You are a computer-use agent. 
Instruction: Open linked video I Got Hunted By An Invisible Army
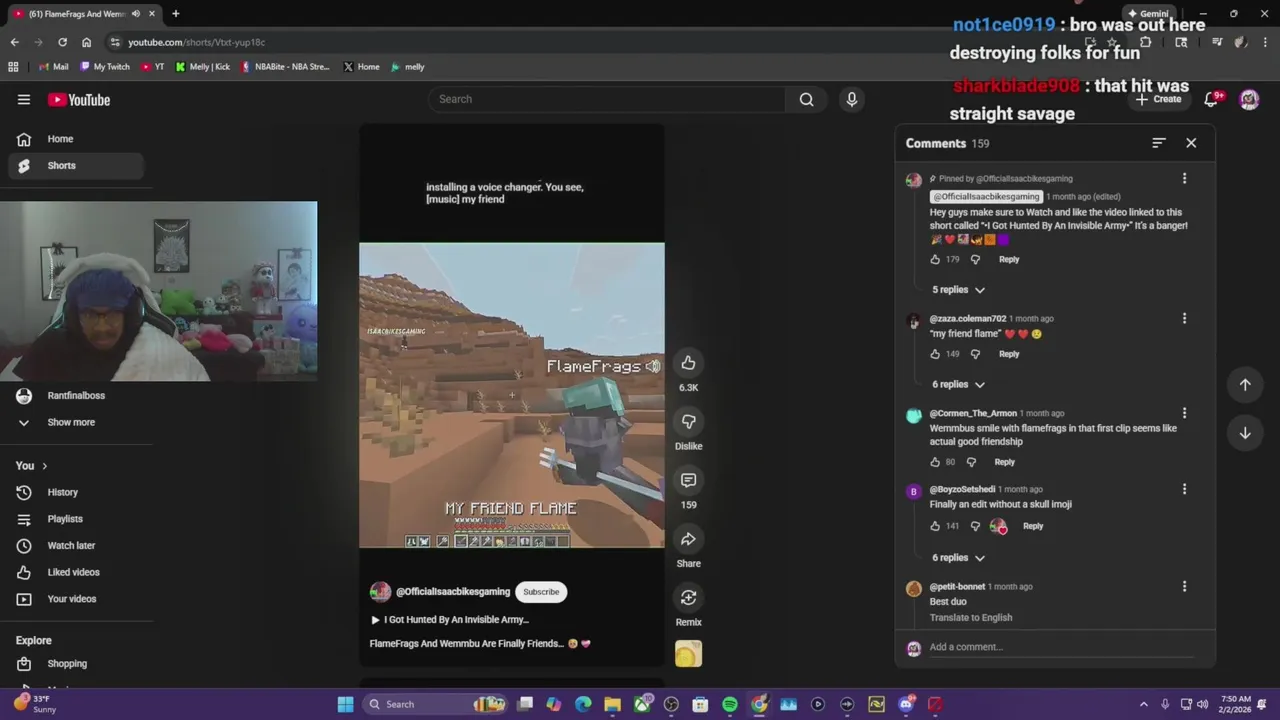[x=450, y=620]
